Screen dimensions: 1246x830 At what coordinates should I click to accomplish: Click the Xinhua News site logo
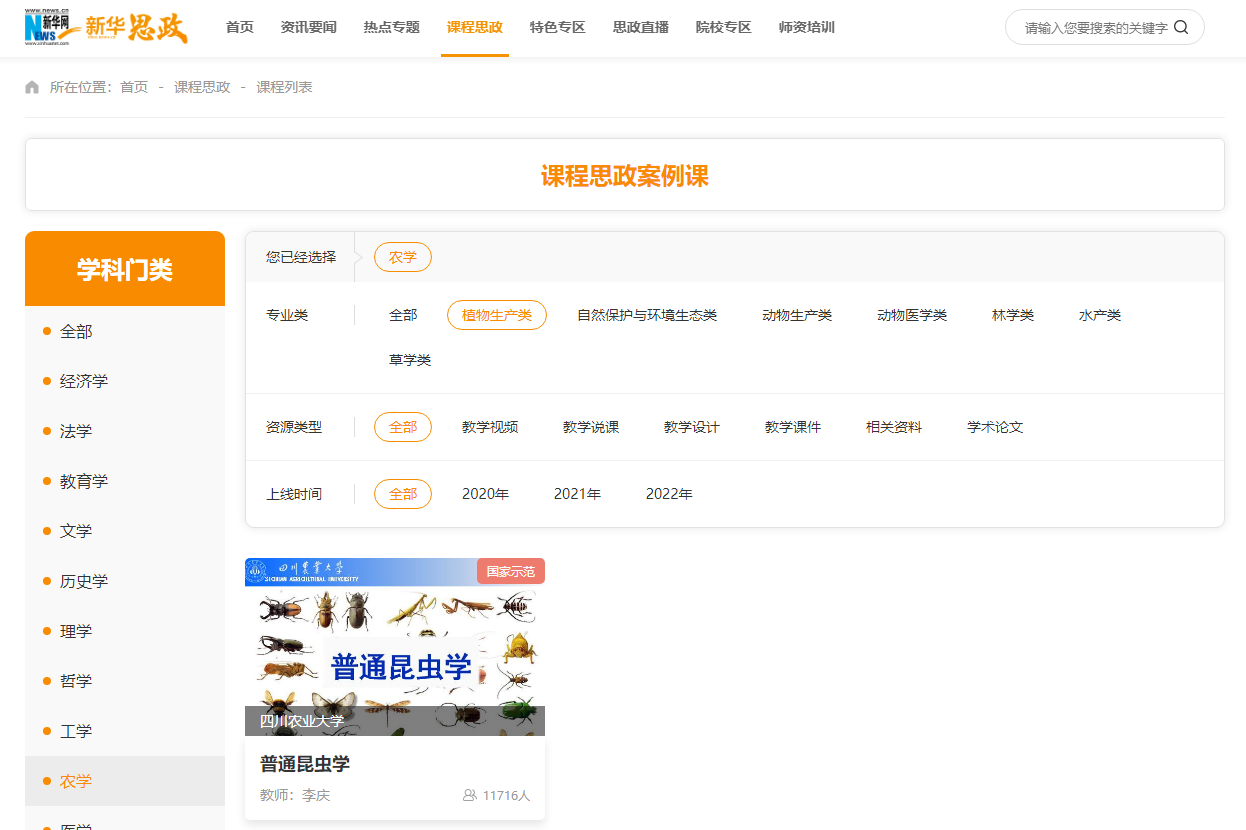pos(53,27)
